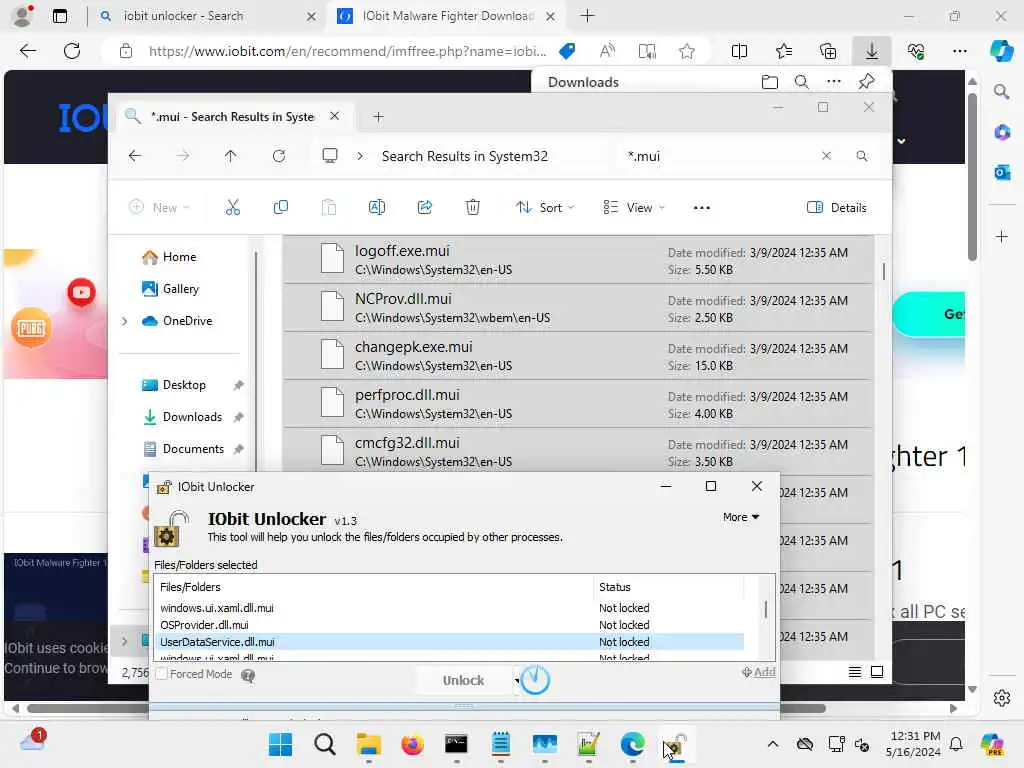The width and height of the screenshot is (1024, 768).
Task: Open Edge Collections icon
Action: click(x=828, y=51)
